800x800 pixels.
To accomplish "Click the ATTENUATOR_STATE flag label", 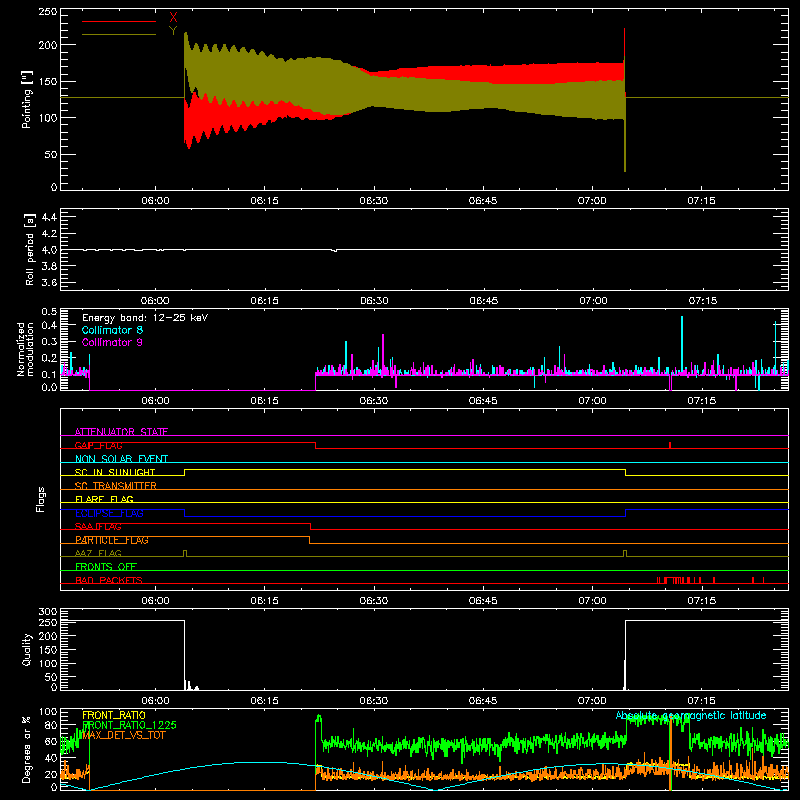I will point(121,432).
